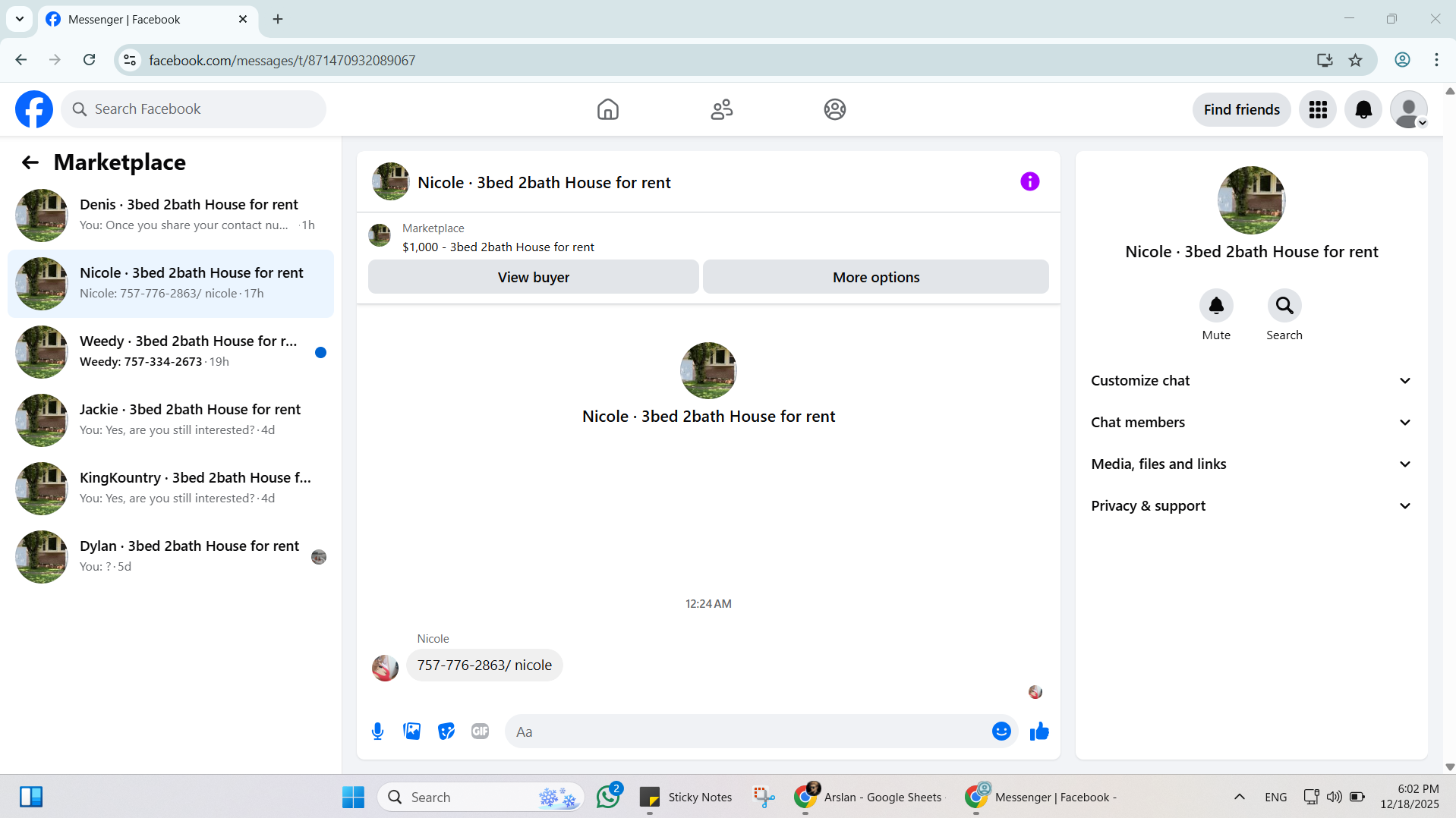The image size is (1456, 818).
Task: Click the Find friends button
Action: click(x=1242, y=109)
